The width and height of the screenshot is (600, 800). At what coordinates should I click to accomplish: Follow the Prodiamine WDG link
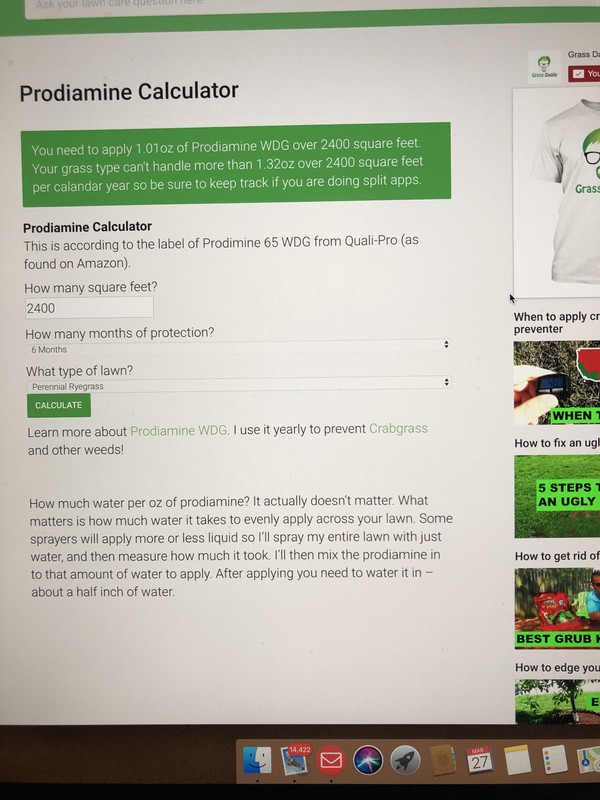[x=179, y=431]
